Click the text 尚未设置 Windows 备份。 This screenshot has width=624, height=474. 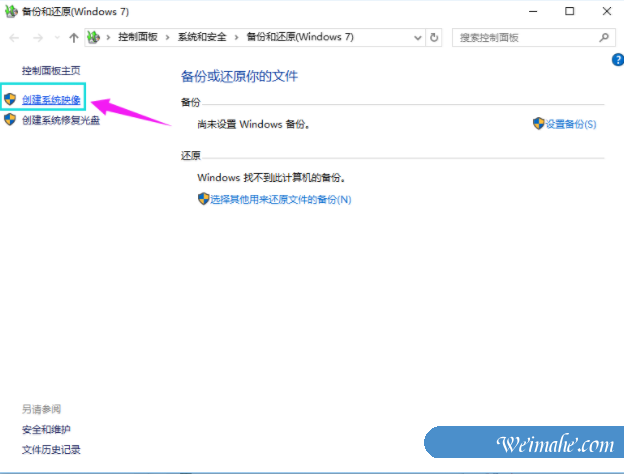pyautogui.click(x=254, y=125)
